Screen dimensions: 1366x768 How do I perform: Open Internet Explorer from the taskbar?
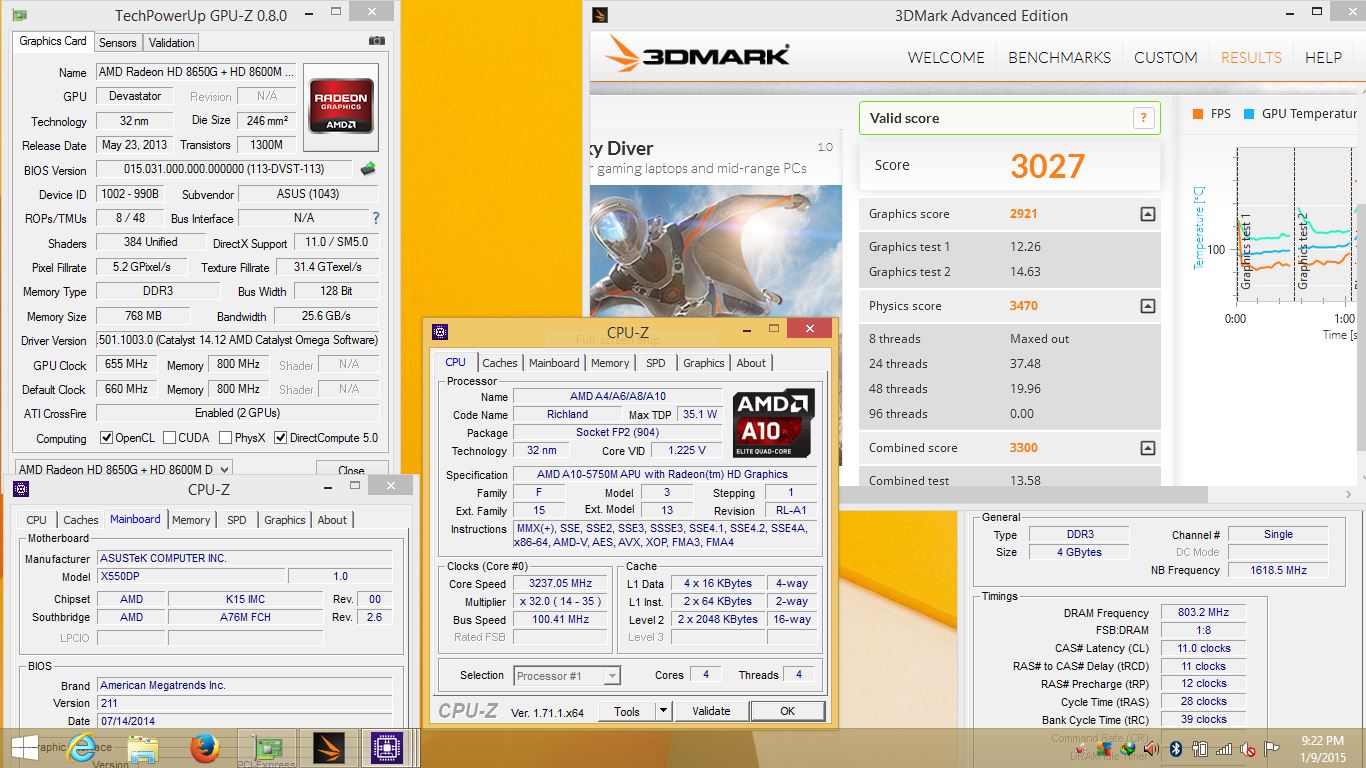(x=82, y=747)
